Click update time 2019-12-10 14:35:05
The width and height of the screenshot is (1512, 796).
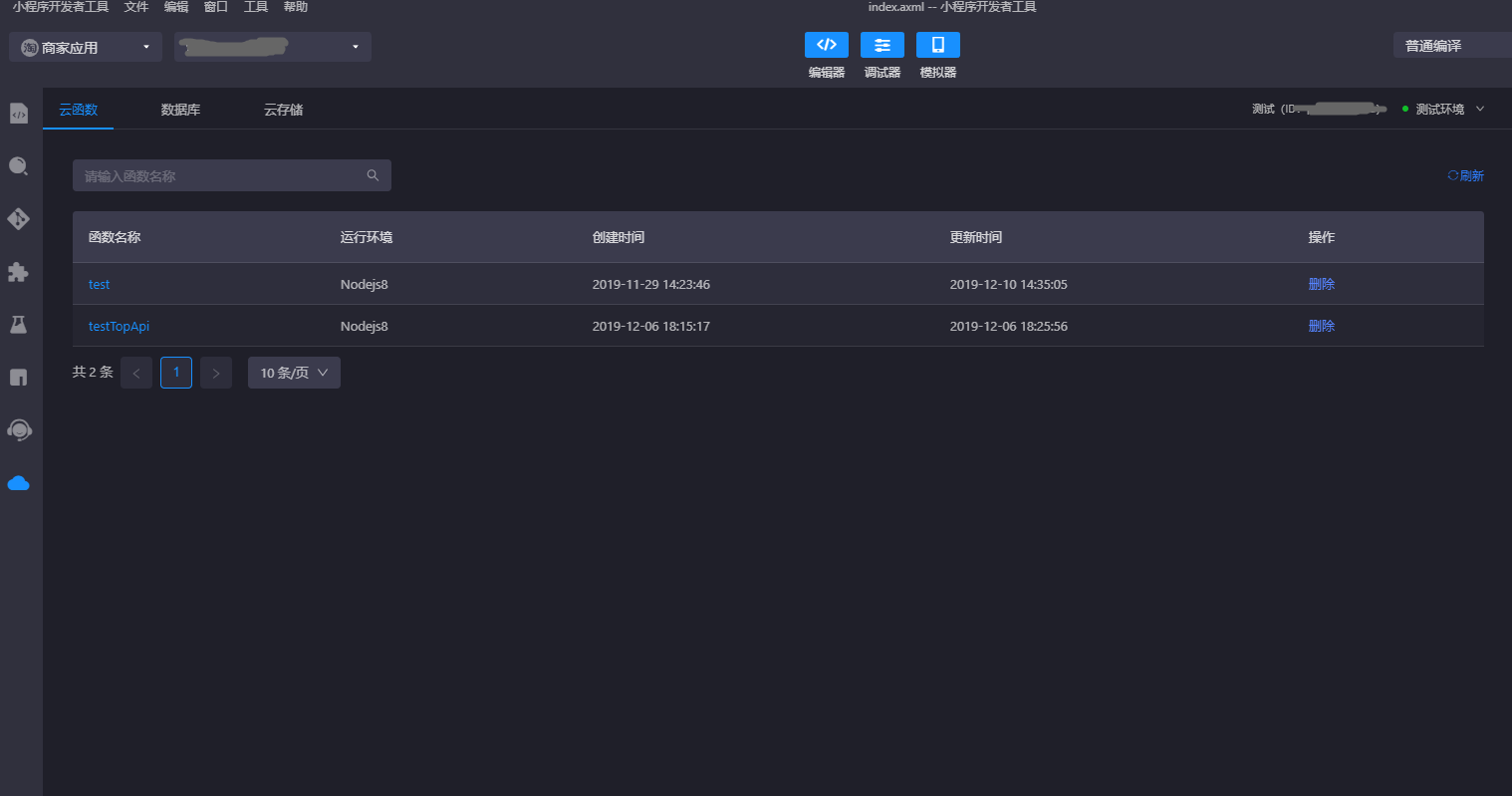click(1009, 284)
